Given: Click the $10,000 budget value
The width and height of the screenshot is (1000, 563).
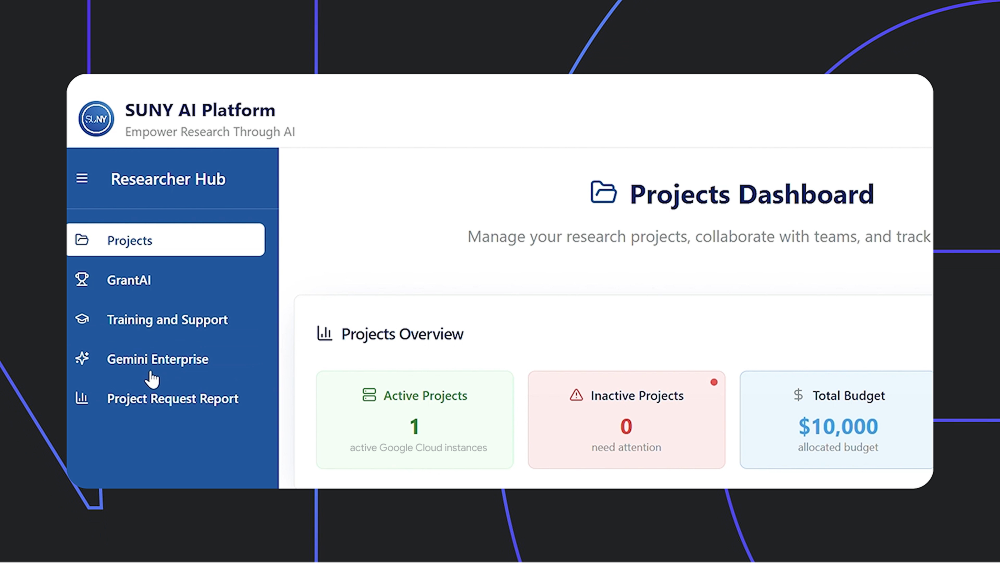Looking at the screenshot, I should pyautogui.click(x=838, y=426).
